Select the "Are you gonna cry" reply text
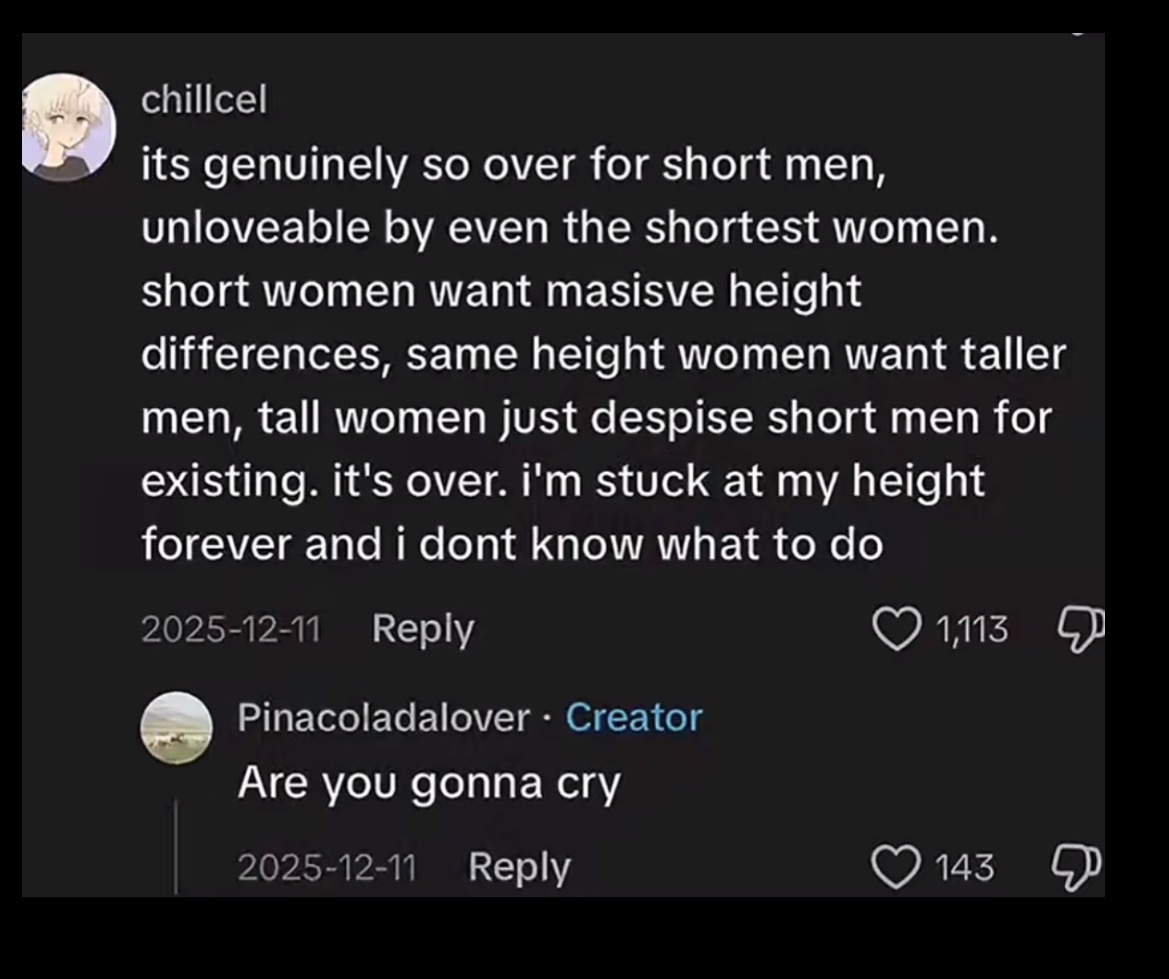The image size is (1169, 979). [x=429, y=784]
